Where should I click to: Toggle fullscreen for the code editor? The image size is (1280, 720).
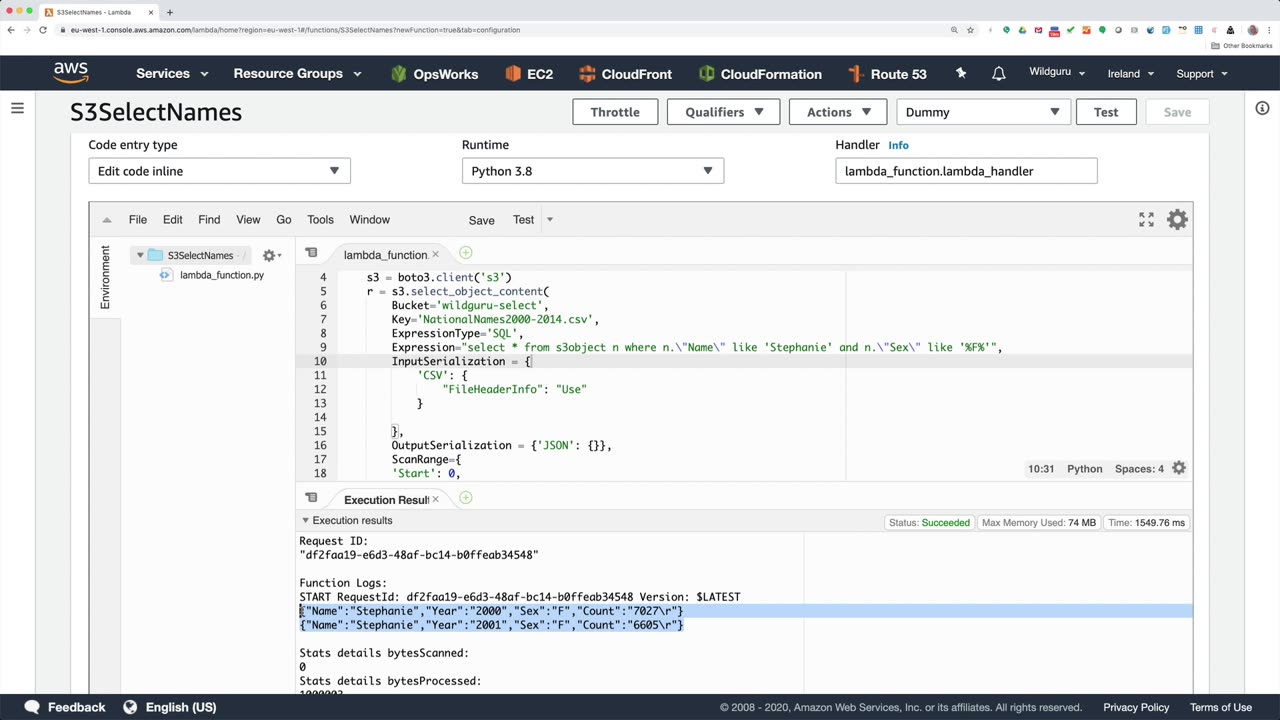pos(1146,220)
